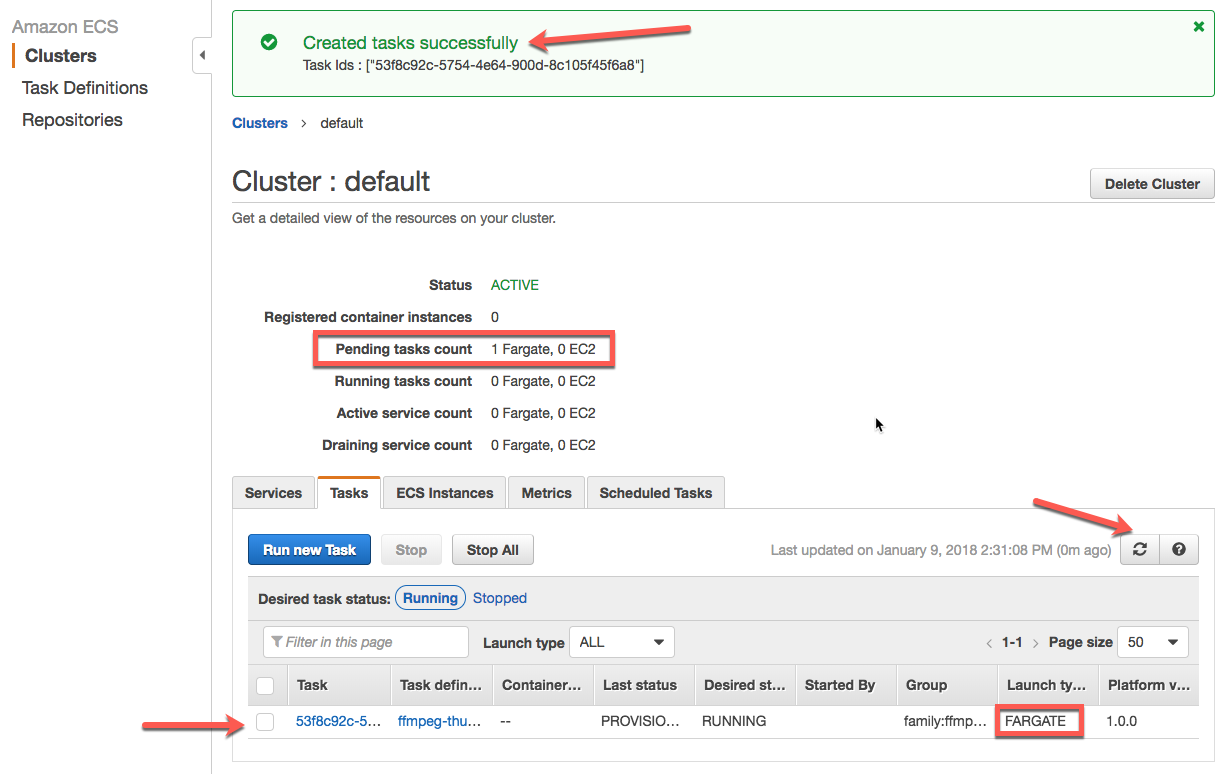This screenshot has height=774, width=1229.
Task: Go to previous page arrow
Action: pyautogui.click(x=989, y=643)
